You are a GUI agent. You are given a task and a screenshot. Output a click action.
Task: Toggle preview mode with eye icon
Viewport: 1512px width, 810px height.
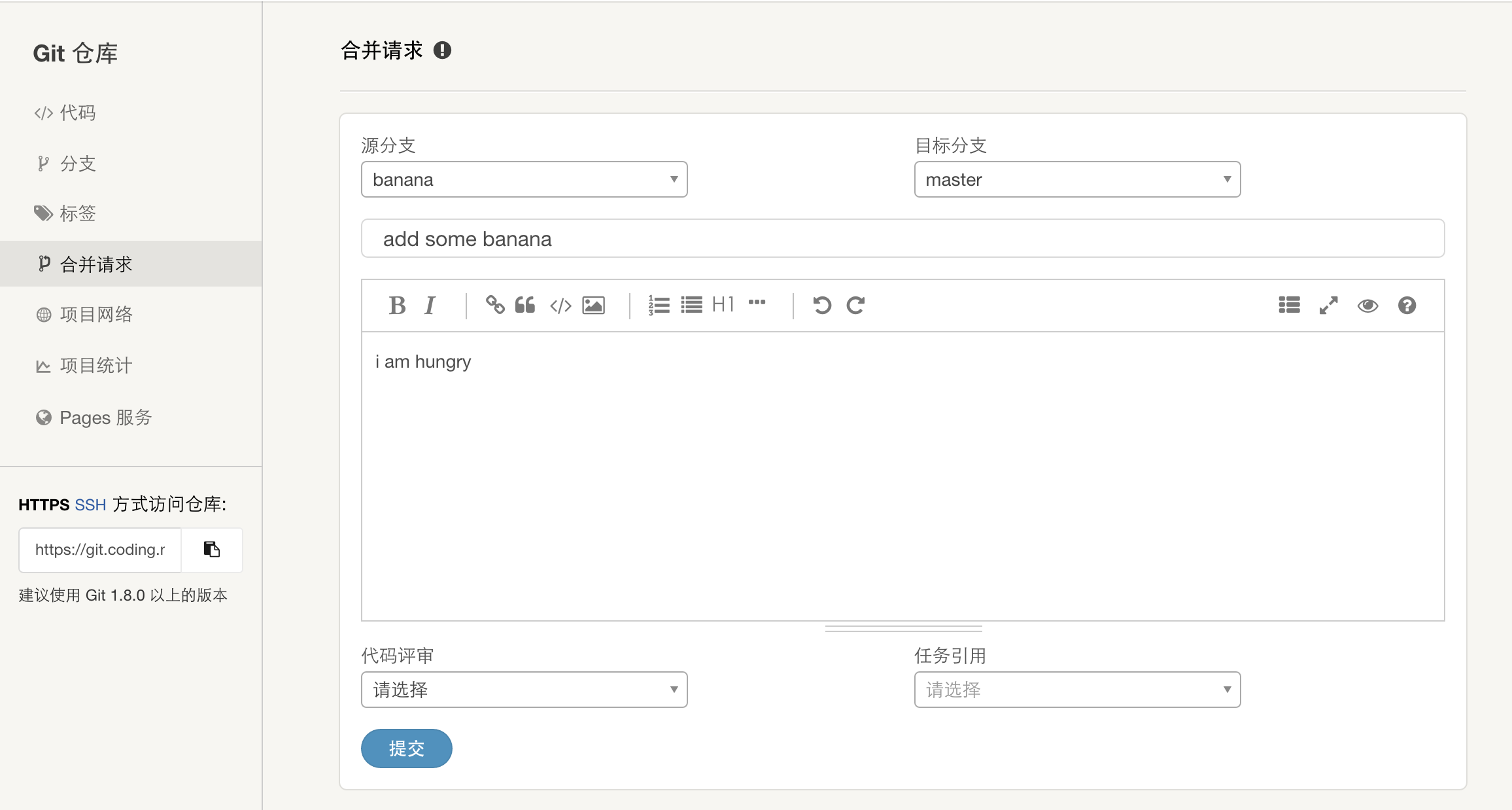(x=1367, y=306)
